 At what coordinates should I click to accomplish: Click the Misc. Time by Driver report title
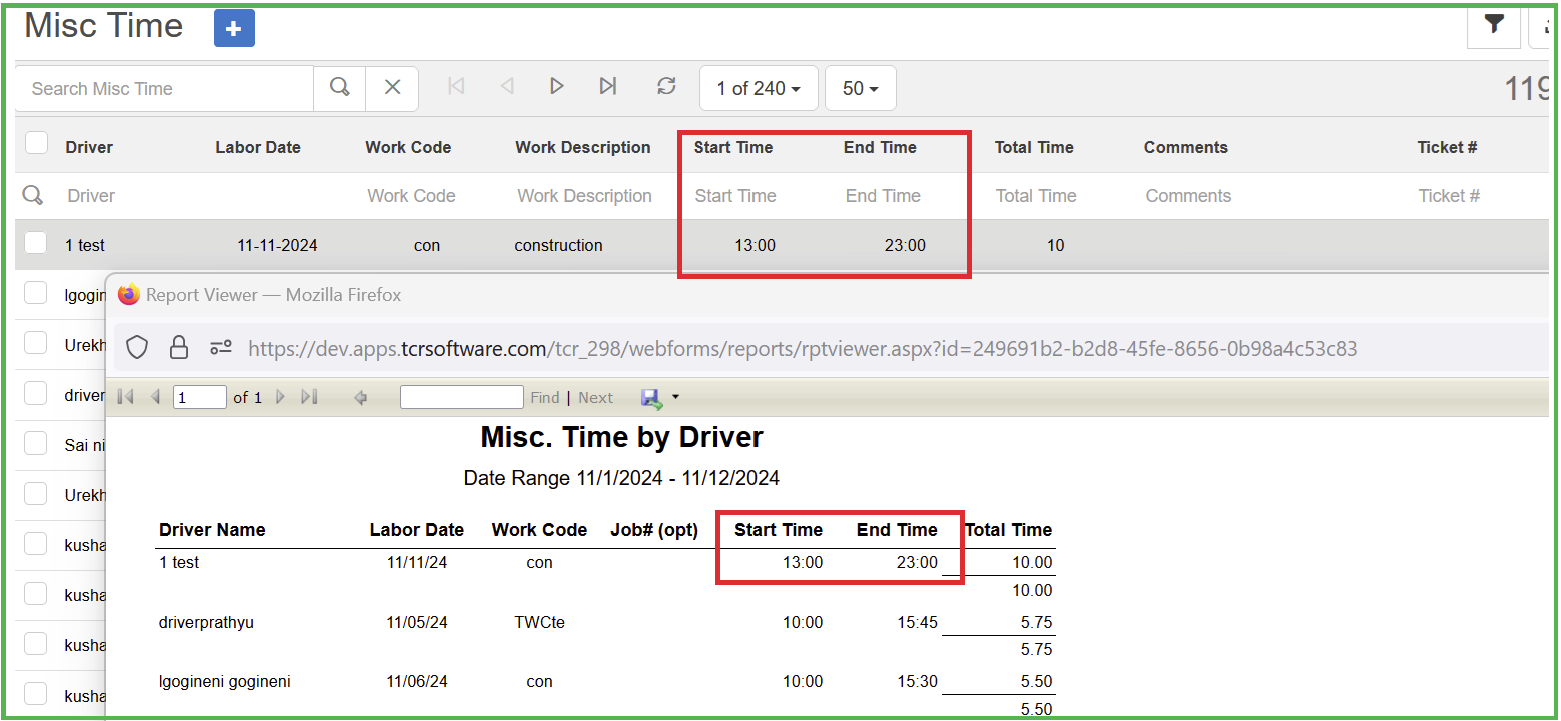pyautogui.click(x=622, y=437)
